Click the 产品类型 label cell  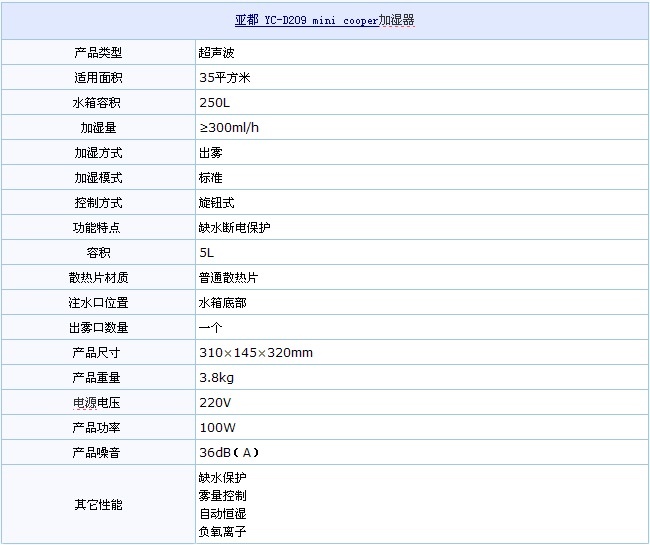click(x=98, y=53)
